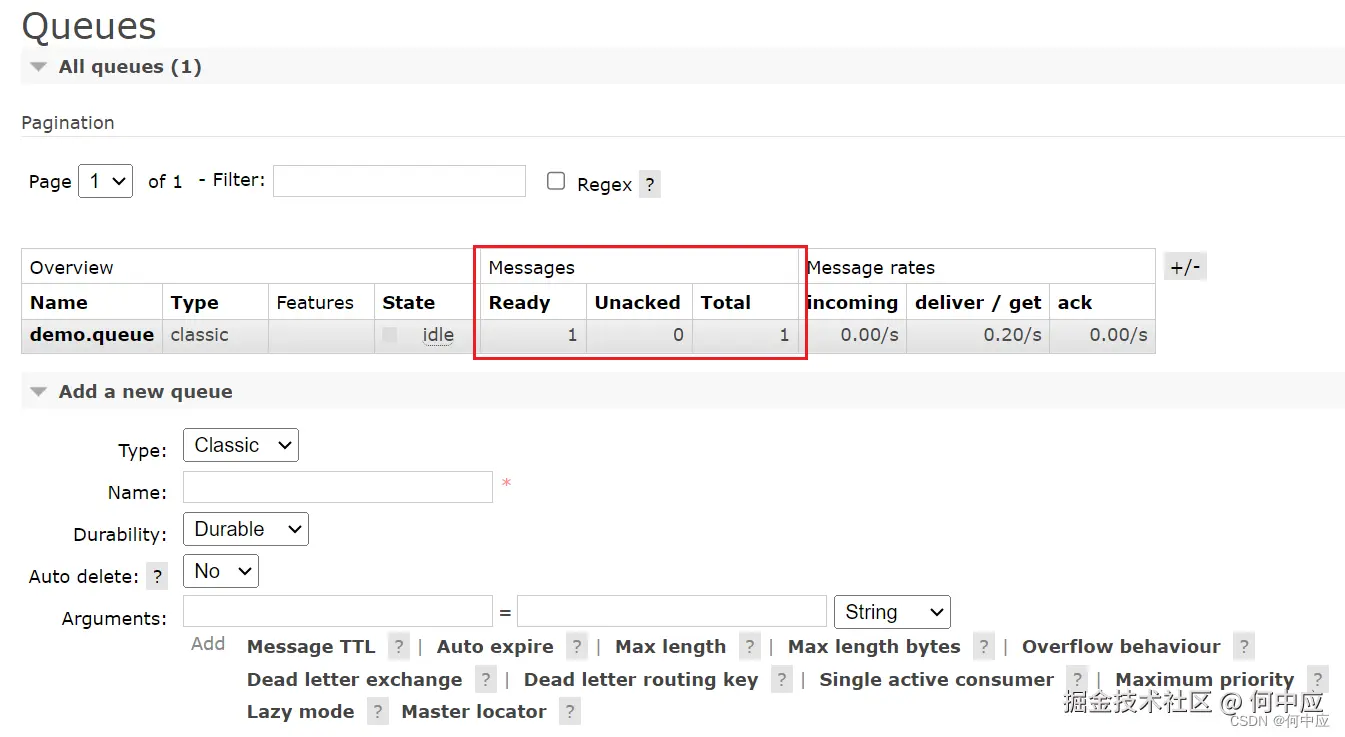Collapse the All queues section
The width and height of the screenshot is (1345, 737).
[x=39, y=67]
